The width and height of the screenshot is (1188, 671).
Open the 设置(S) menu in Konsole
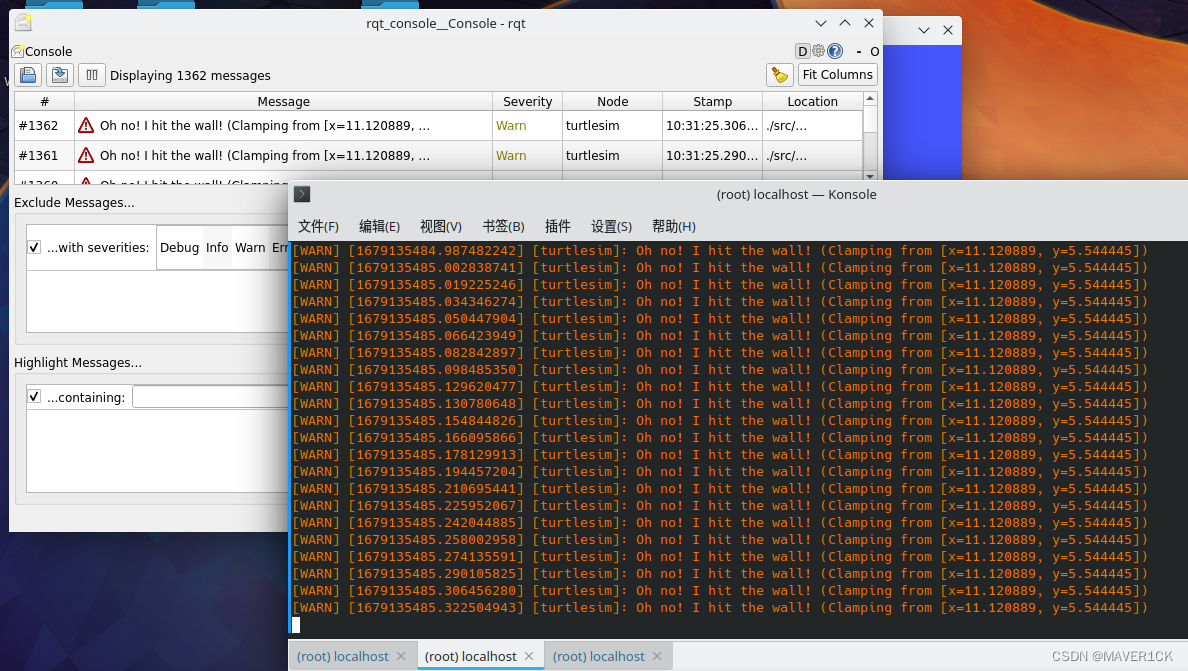(x=611, y=226)
